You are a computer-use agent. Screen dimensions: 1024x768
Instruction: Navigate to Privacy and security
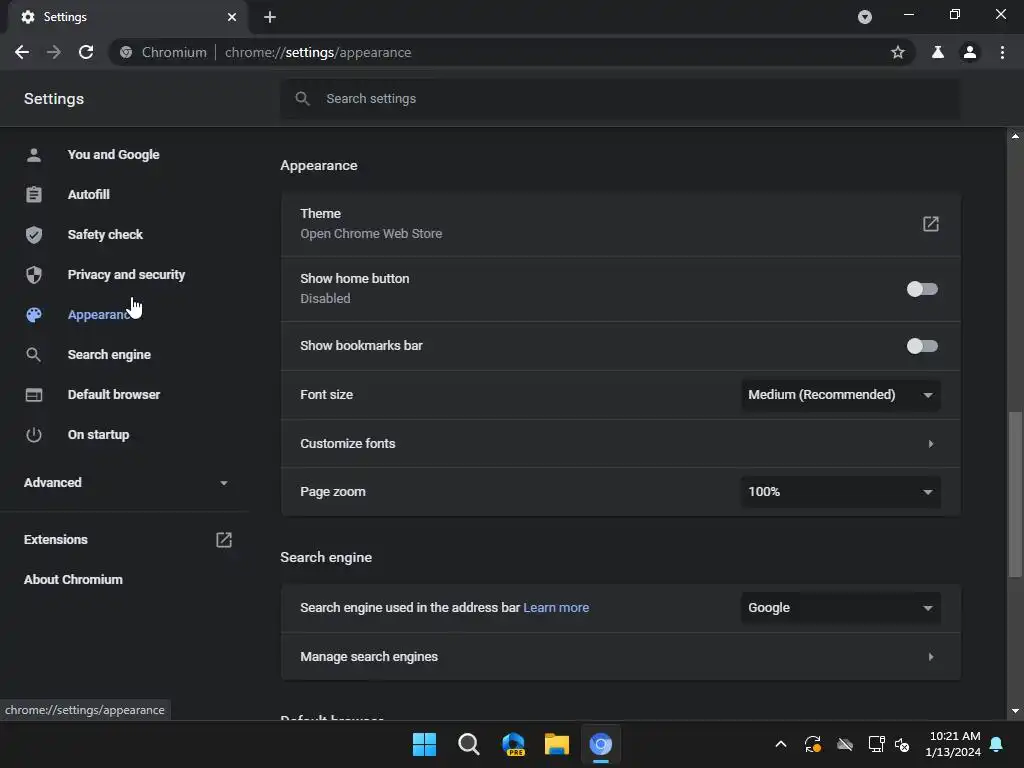click(x=126, y=274)
